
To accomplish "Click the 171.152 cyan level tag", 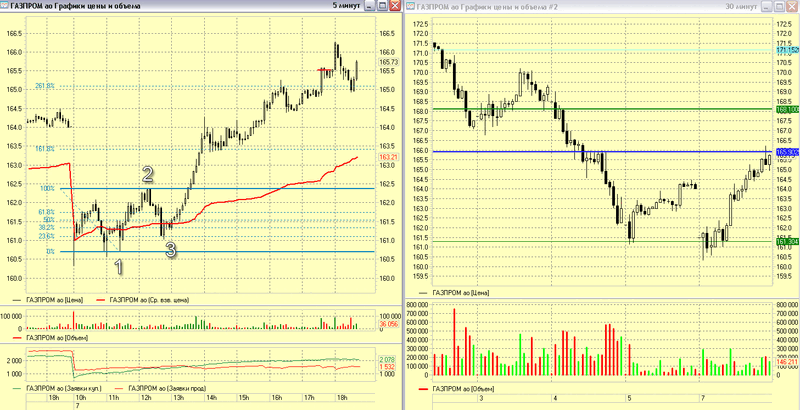I will (787, 50).
